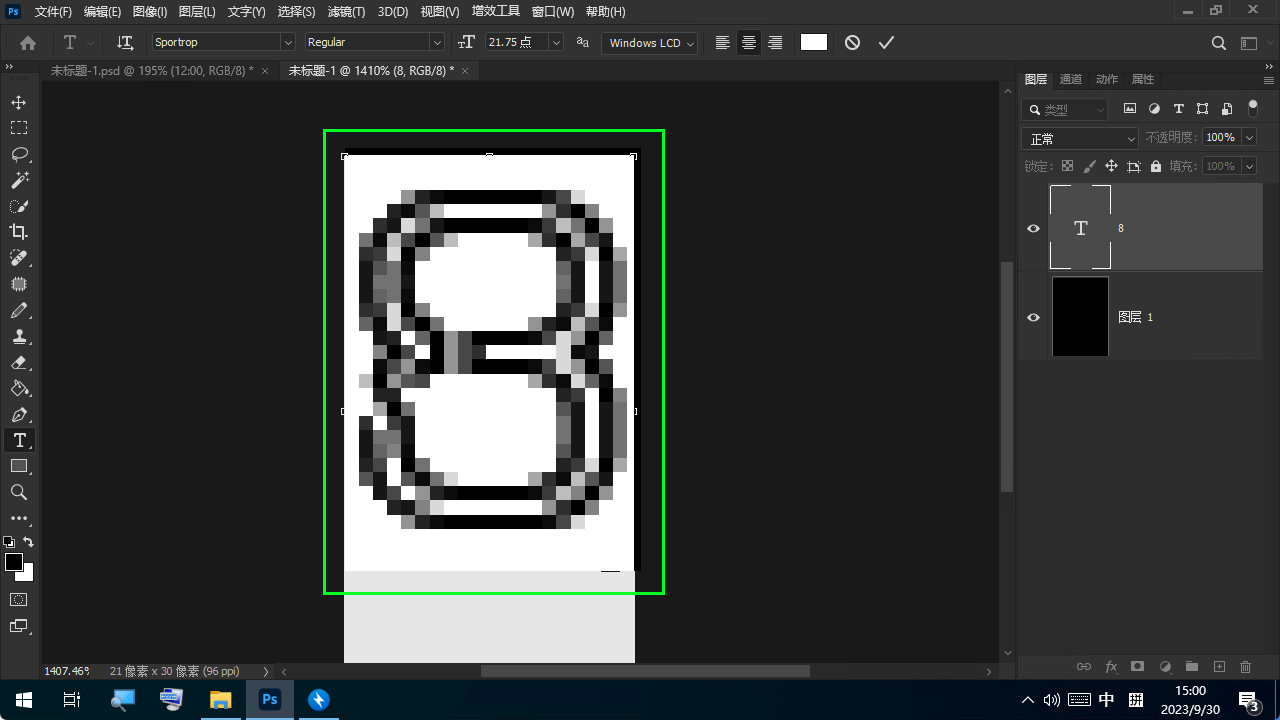Click the white text color swatch

click(x=814, y=42)
